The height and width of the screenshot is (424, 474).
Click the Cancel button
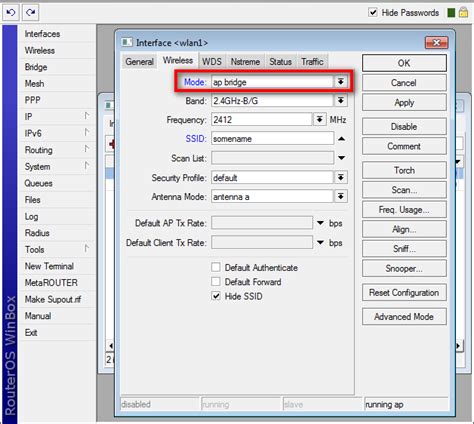pyautogui.click(x=404, y=83)
